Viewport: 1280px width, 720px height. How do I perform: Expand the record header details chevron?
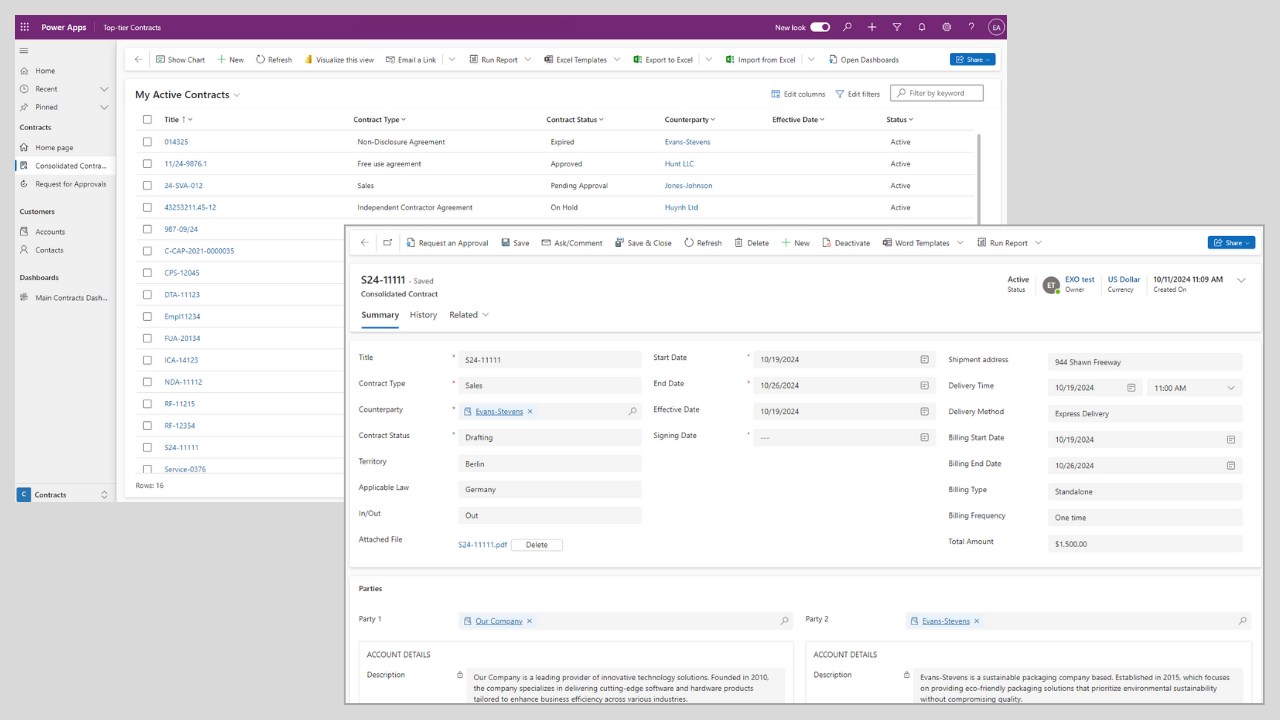coord(1241,281)
